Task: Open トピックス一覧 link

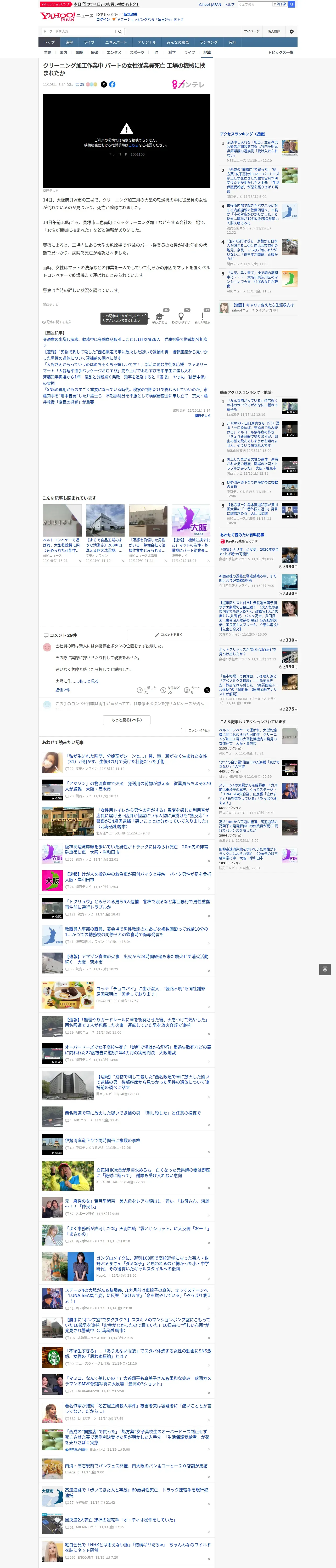Action: pyautogui.click(x=281, y=52)
